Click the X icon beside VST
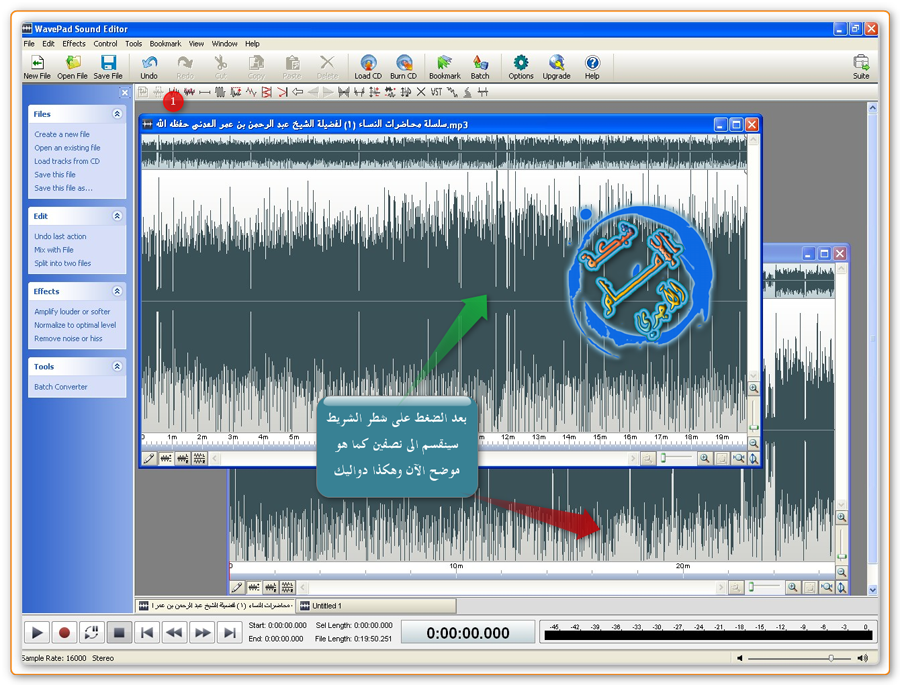 [421, 92]
